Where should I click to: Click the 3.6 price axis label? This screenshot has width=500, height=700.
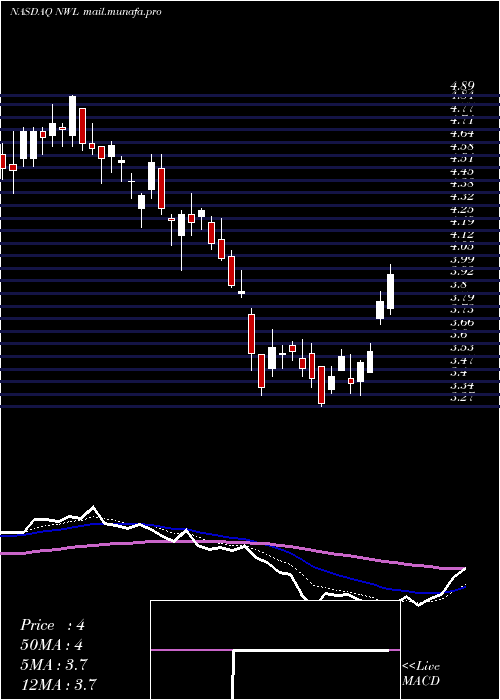point(458,335)
